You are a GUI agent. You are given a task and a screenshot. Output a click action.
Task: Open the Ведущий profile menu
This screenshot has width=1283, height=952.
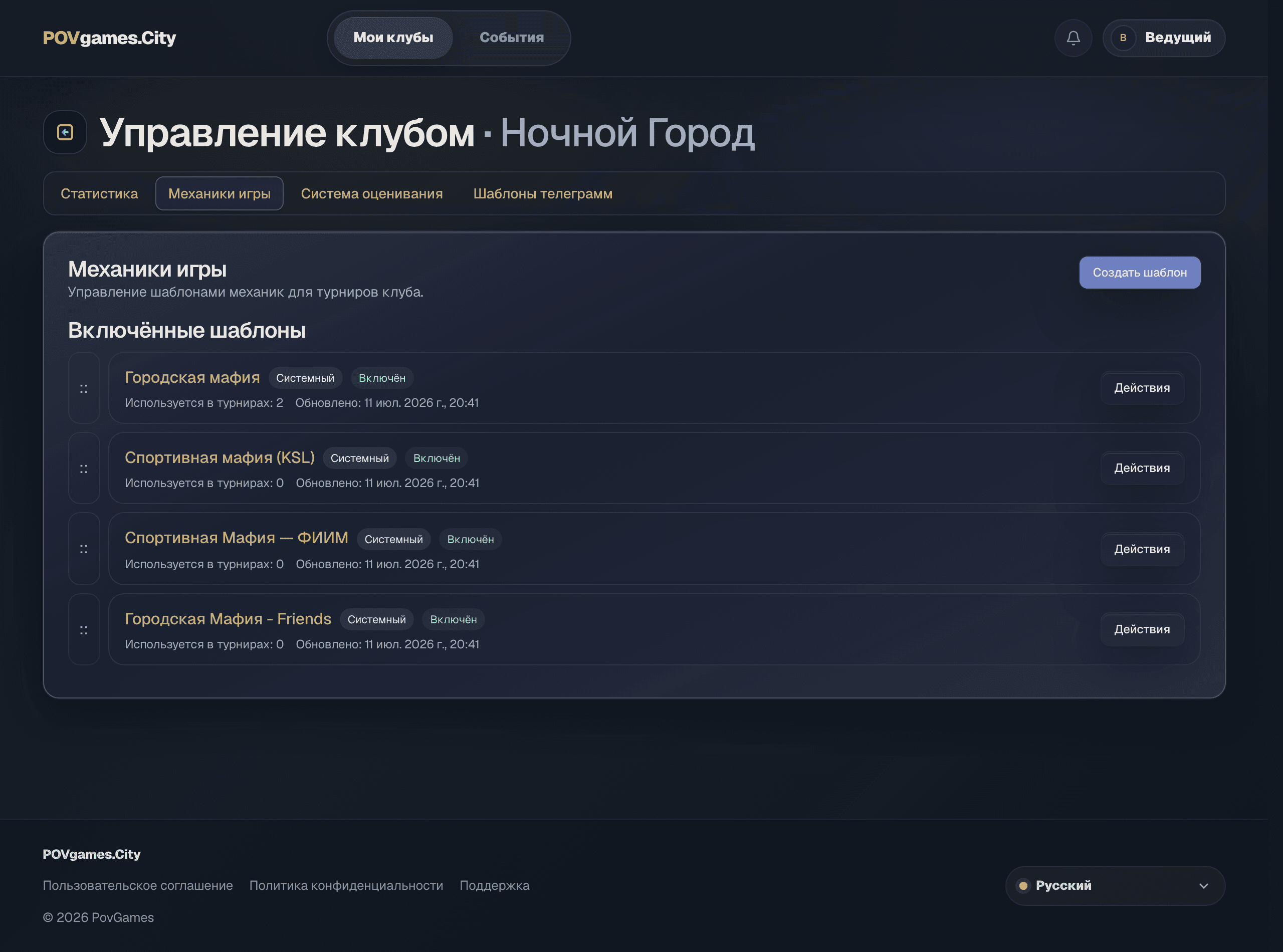click(x=1164, y=38)
